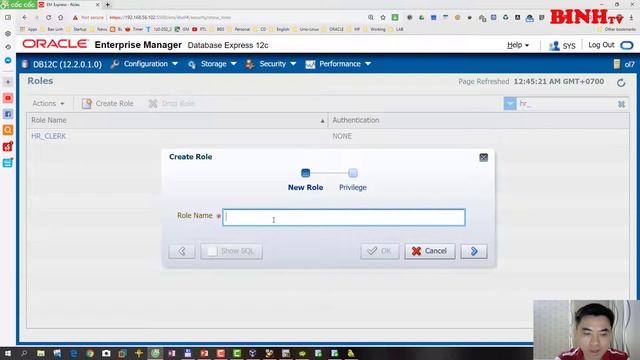Image resolution: width=640 pixels, height=360 pixels.
Task: Expand the Help dropdown
Action: (x=518, y=45)
